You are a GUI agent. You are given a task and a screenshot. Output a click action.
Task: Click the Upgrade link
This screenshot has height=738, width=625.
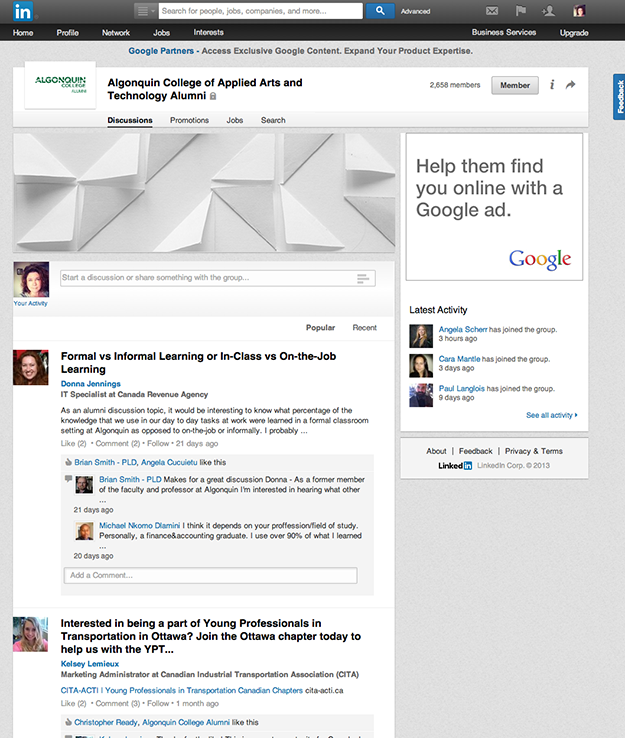(574, 32)
